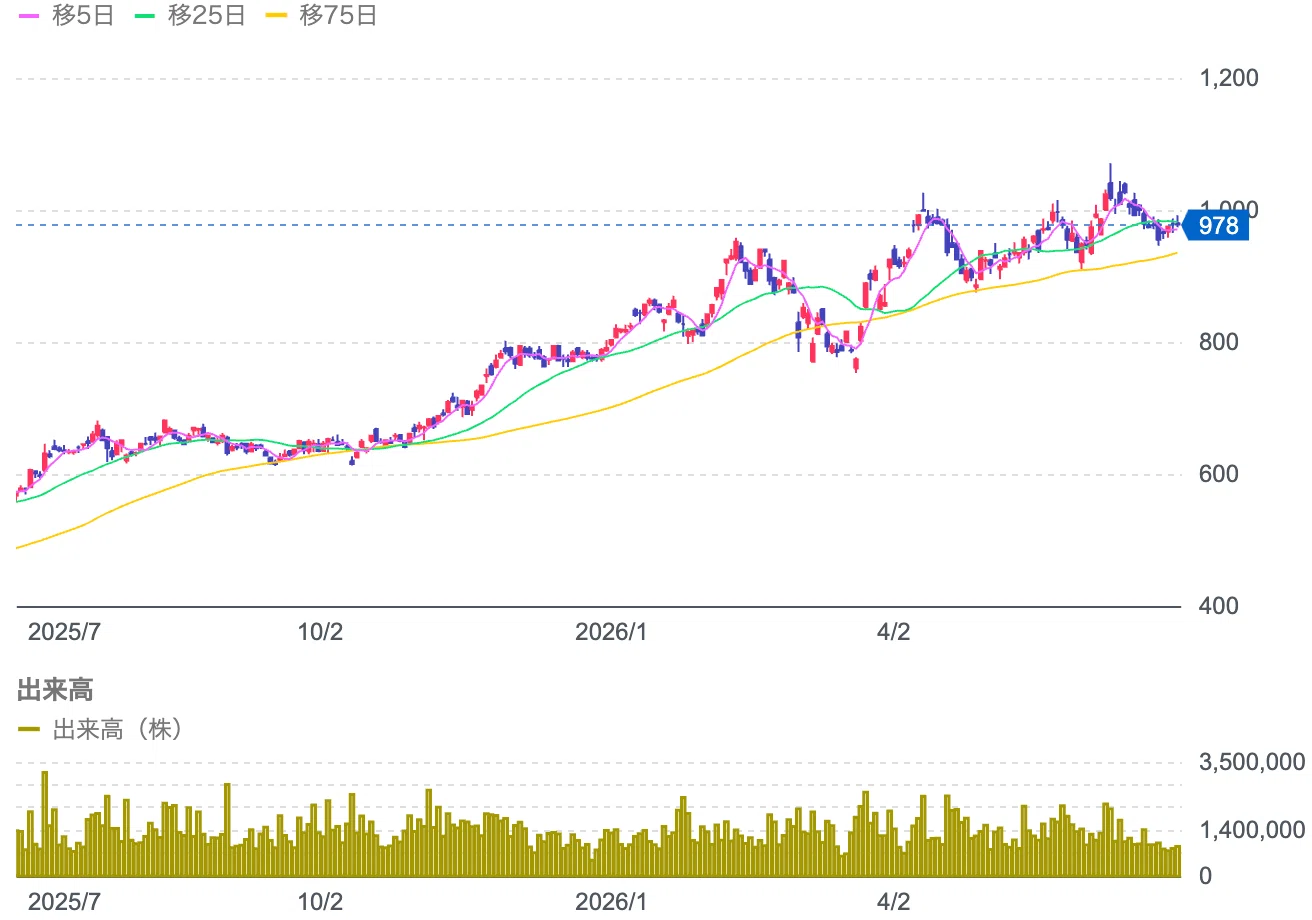
Task: Click the 4/2 date under the volume chart
Action: (893, 902)
